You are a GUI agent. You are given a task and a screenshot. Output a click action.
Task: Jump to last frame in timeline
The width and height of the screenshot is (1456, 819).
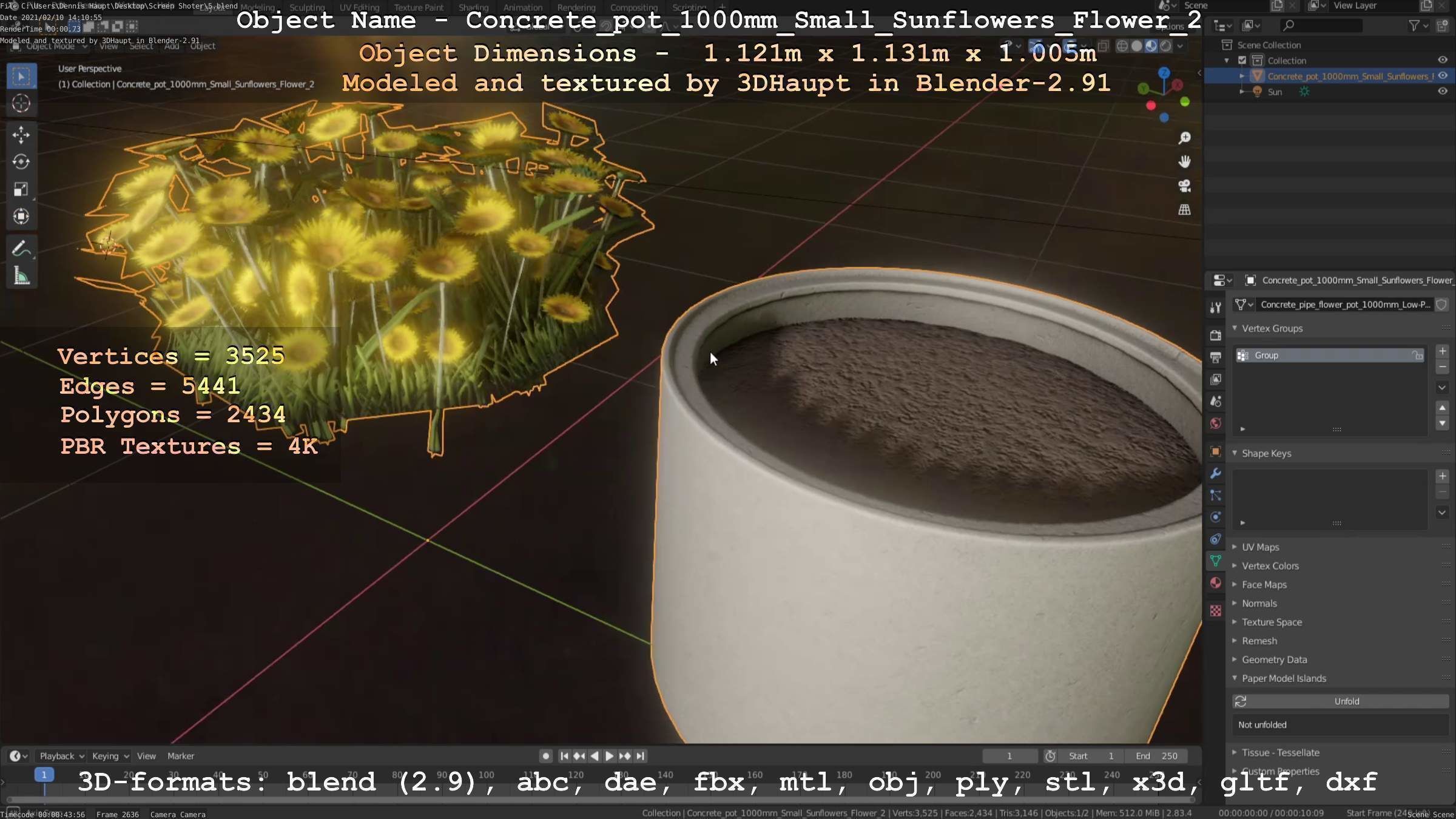click(x=641, y=756)
